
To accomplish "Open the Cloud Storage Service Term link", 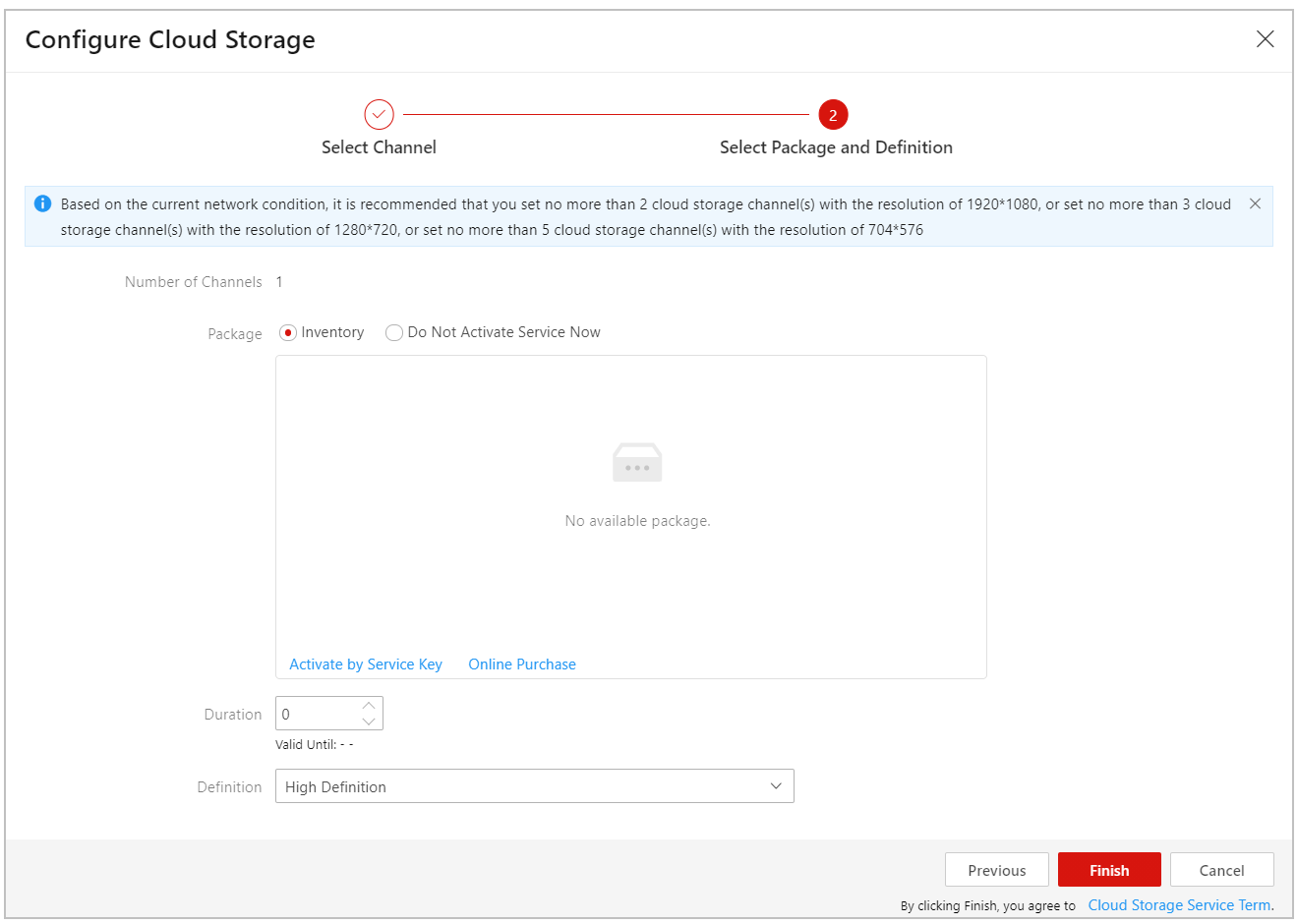I will click(x=1181, y=905).
